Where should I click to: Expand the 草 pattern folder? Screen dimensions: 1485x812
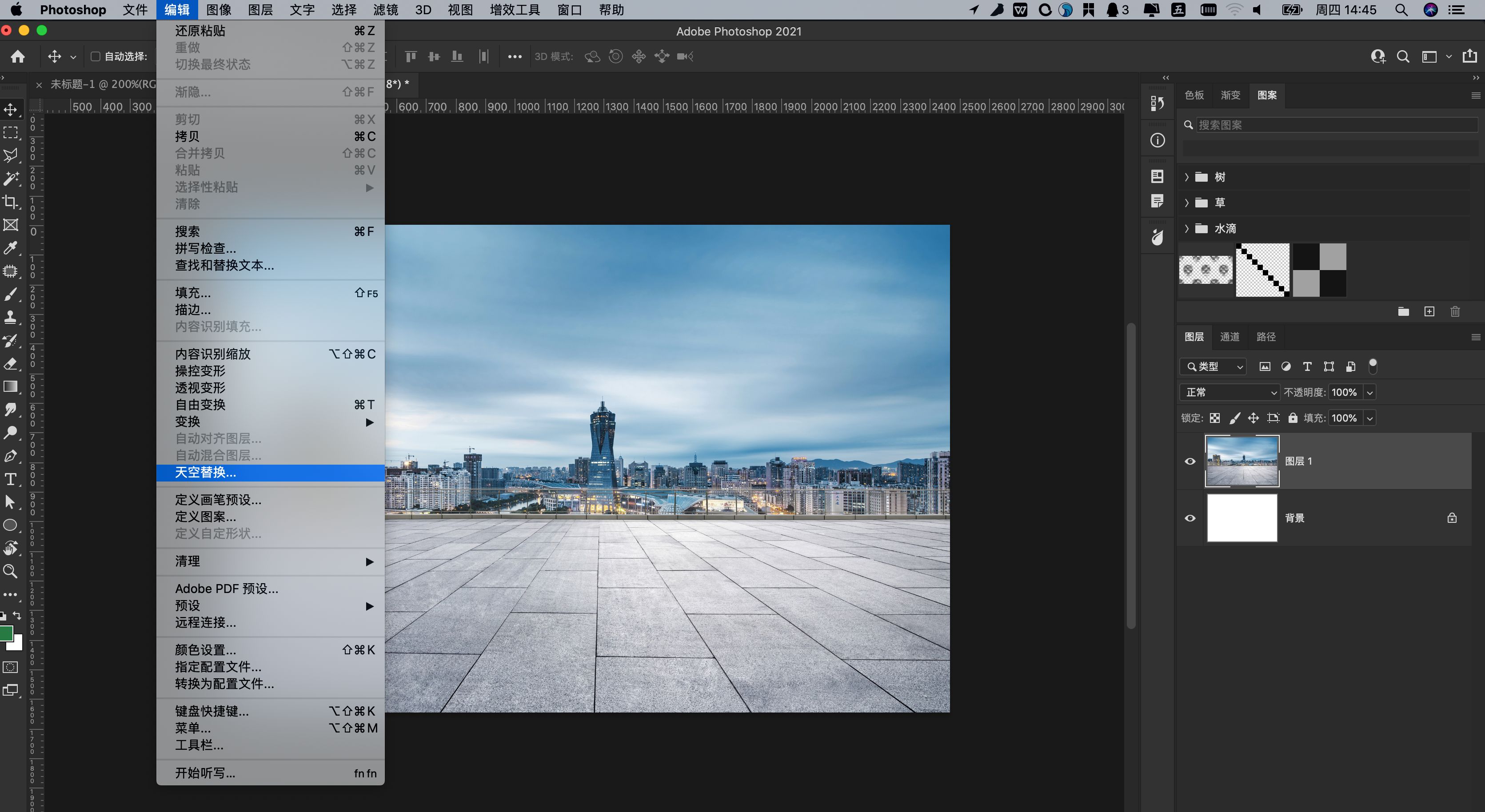(1187, 202)
